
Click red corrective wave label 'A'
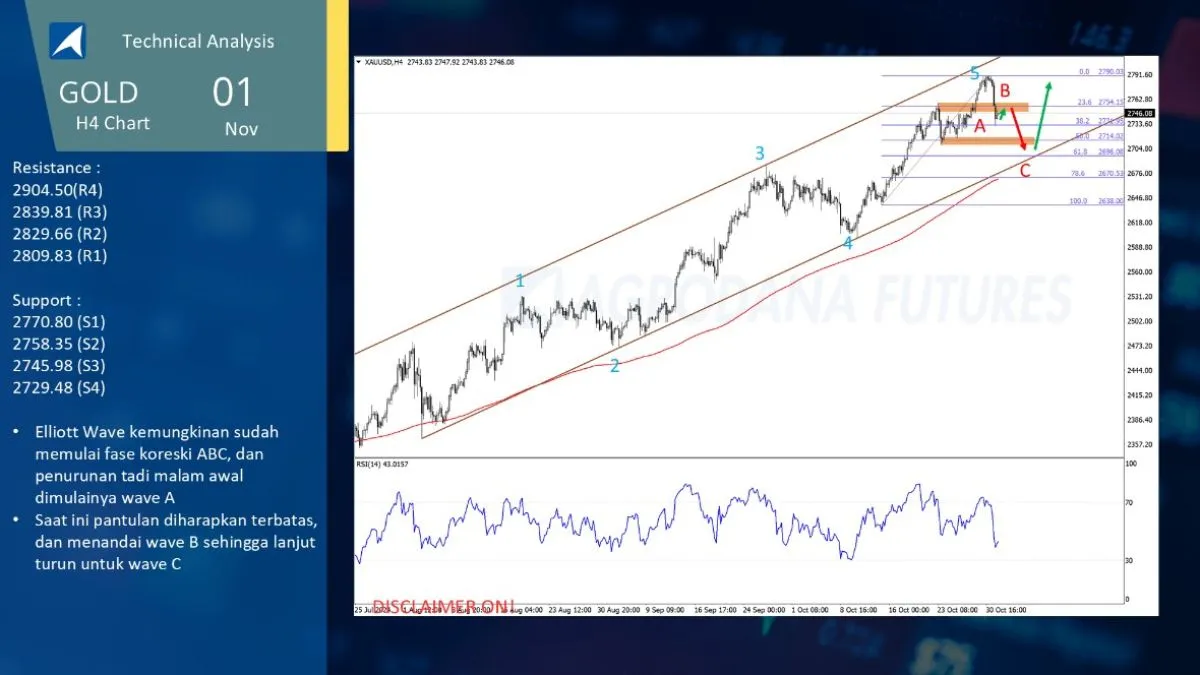tap(980, 125)
